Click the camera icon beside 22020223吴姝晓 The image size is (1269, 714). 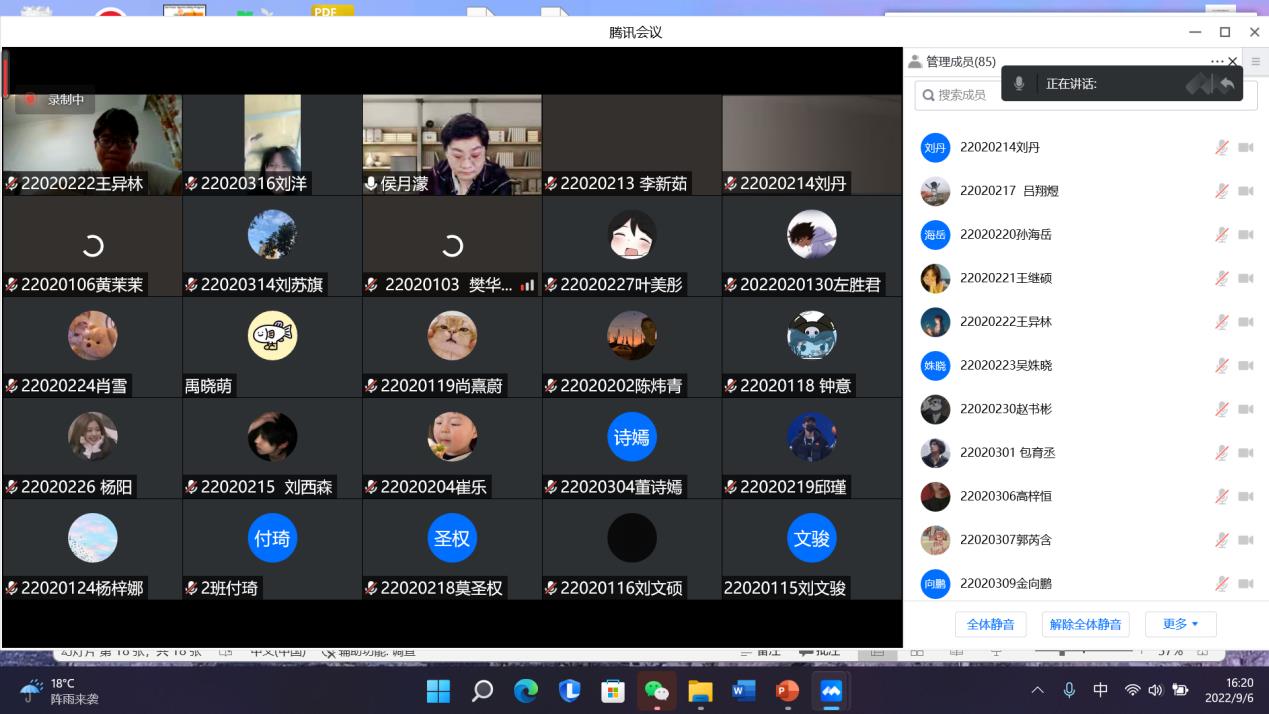point(1246,365)
